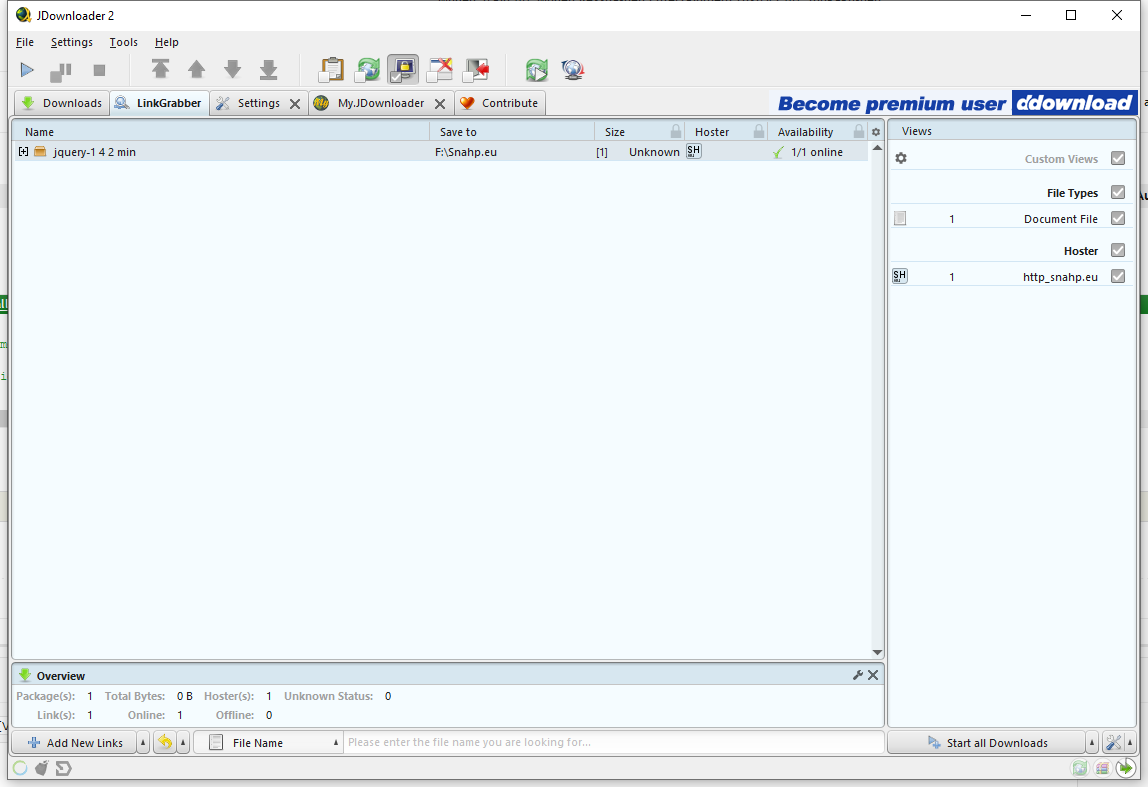Click the scrollbar up arrow in link table

pyautogui.click(x=877, y=148)
